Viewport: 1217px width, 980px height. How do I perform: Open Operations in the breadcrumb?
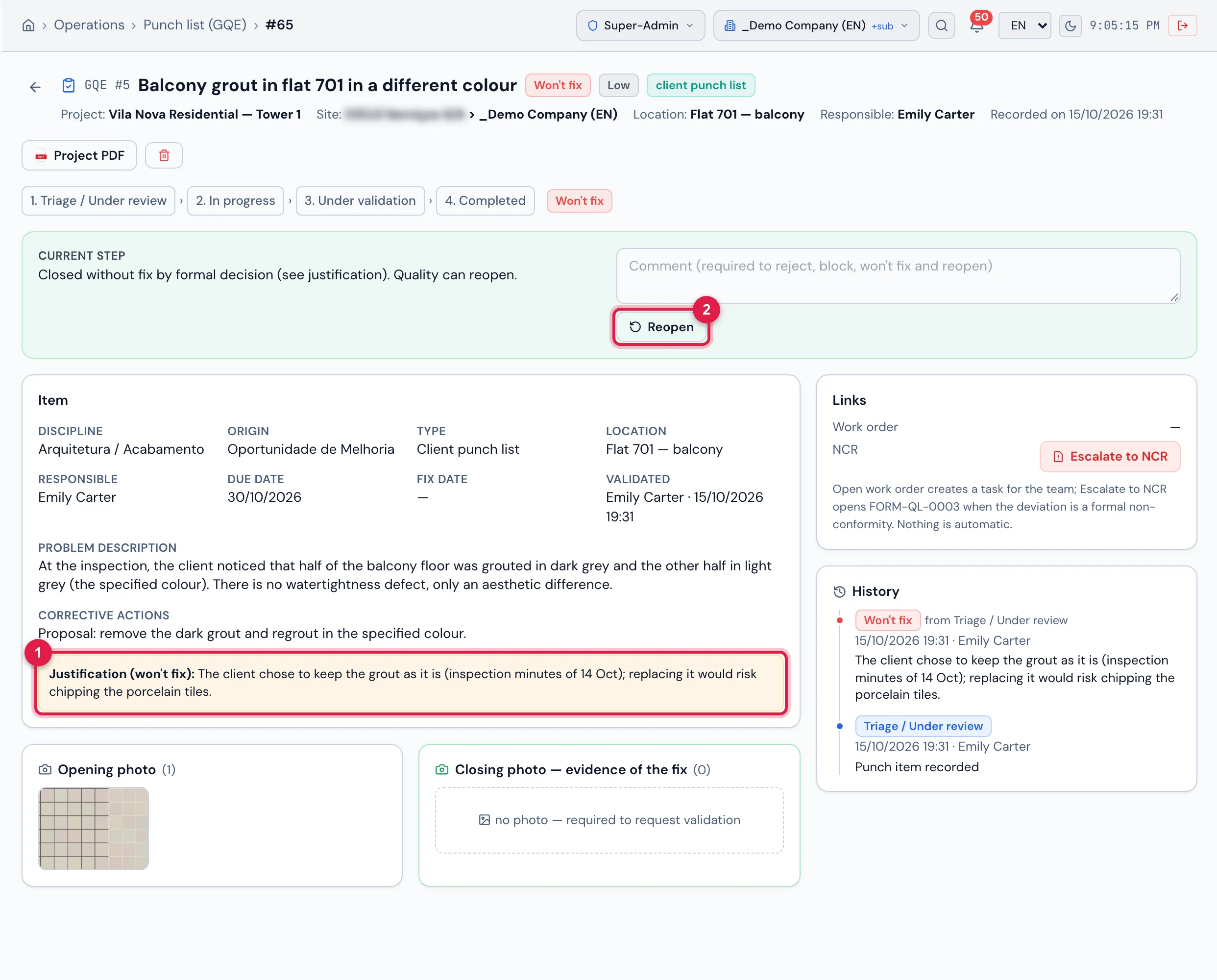(x=89, y=25)
